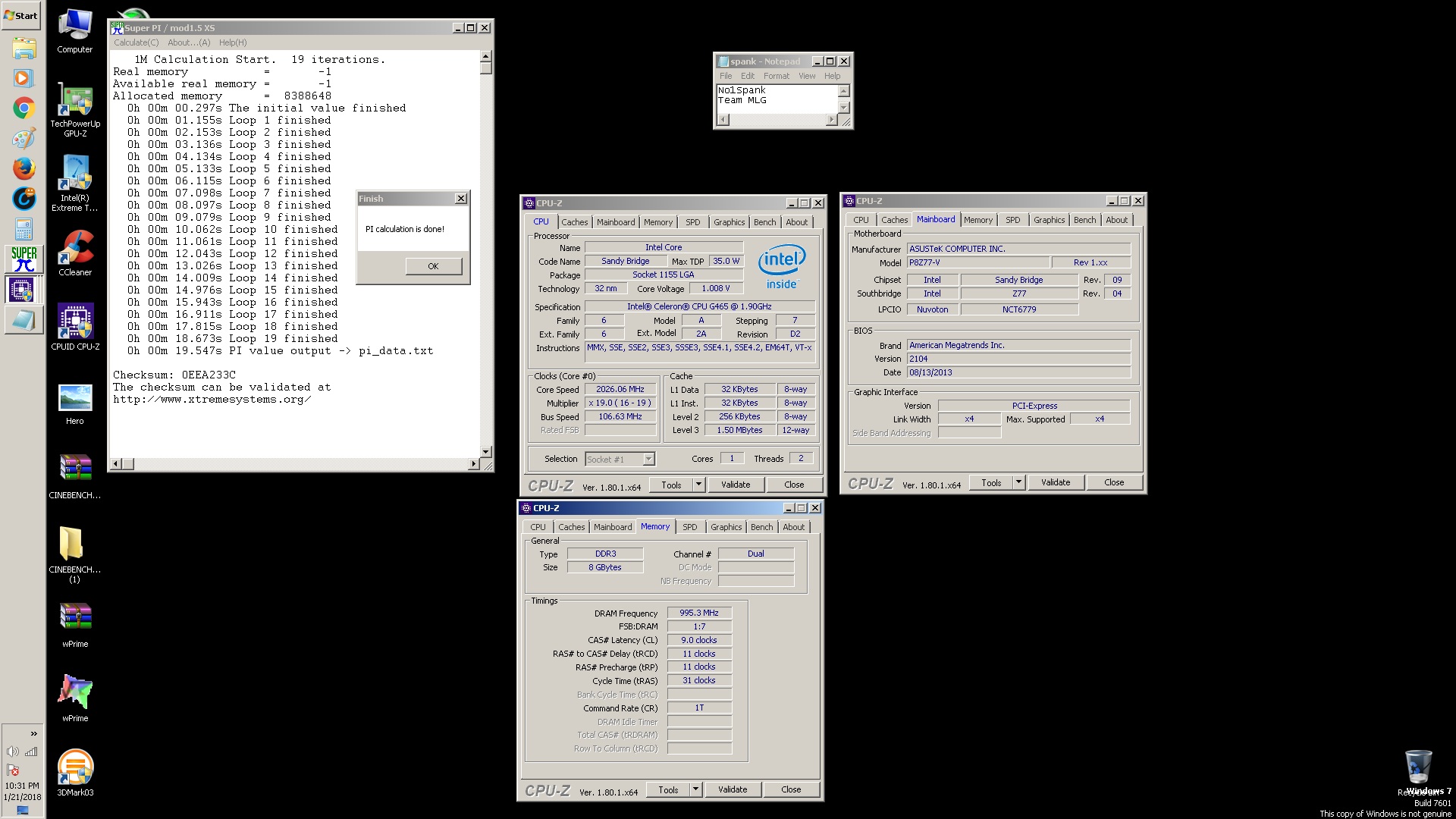The image size is (1456, 819).
Task: Select the CINEBENCH (1) folder icon
Action: point(75,554)
